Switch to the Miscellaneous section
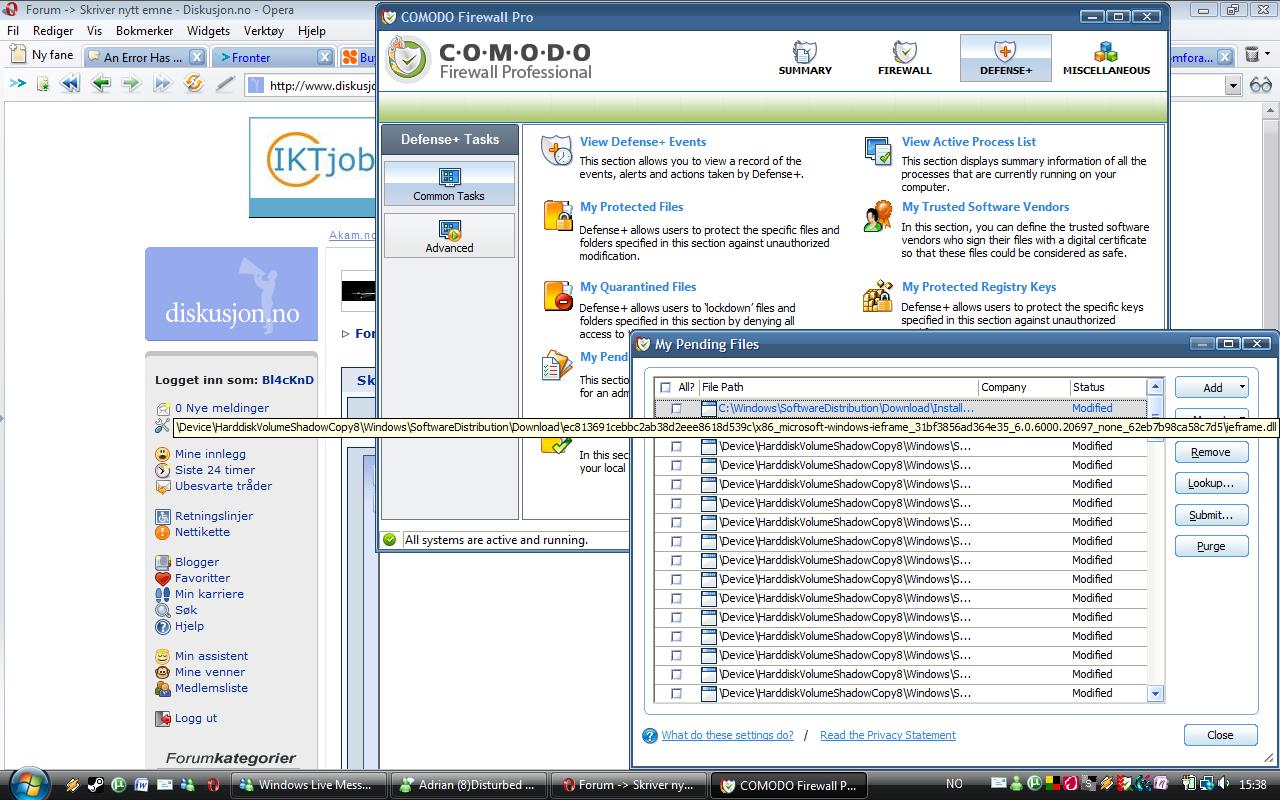 (x=1106, y=58)
